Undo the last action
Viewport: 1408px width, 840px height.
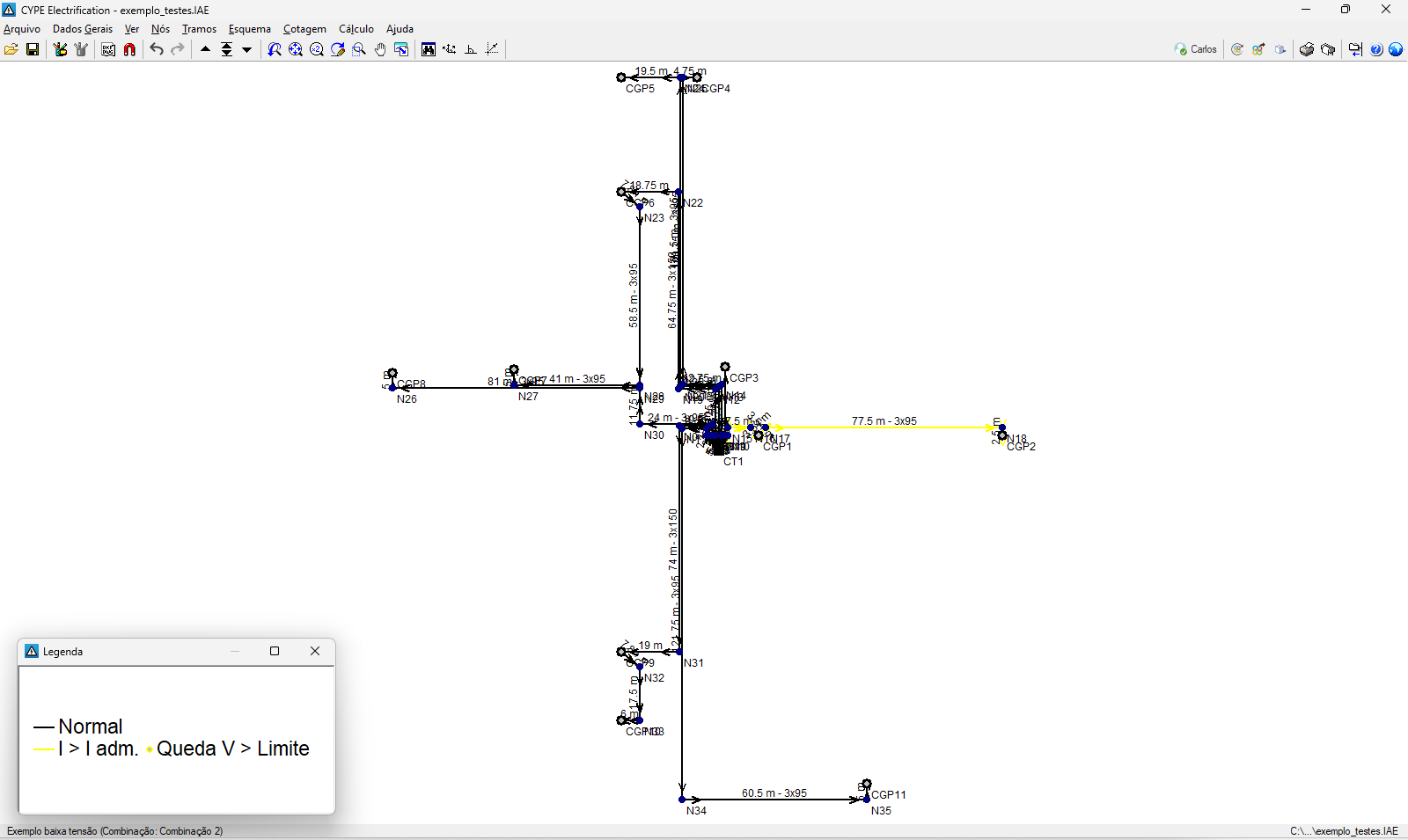157,49
